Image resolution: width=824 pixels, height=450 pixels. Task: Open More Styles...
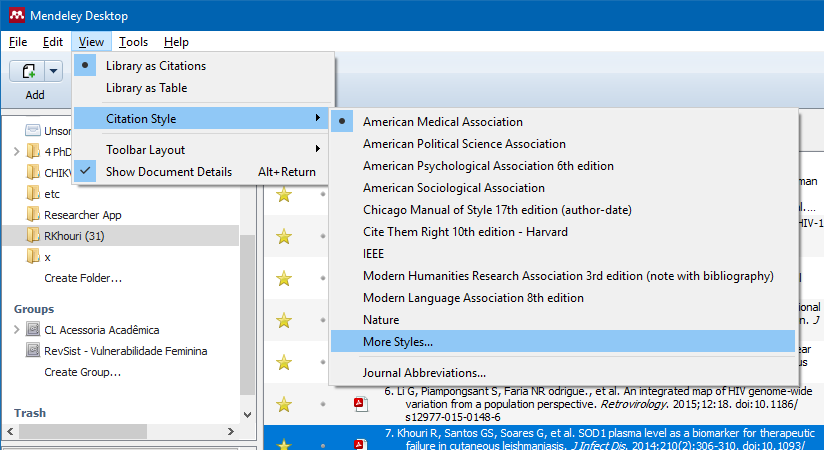tap(563, 342)
